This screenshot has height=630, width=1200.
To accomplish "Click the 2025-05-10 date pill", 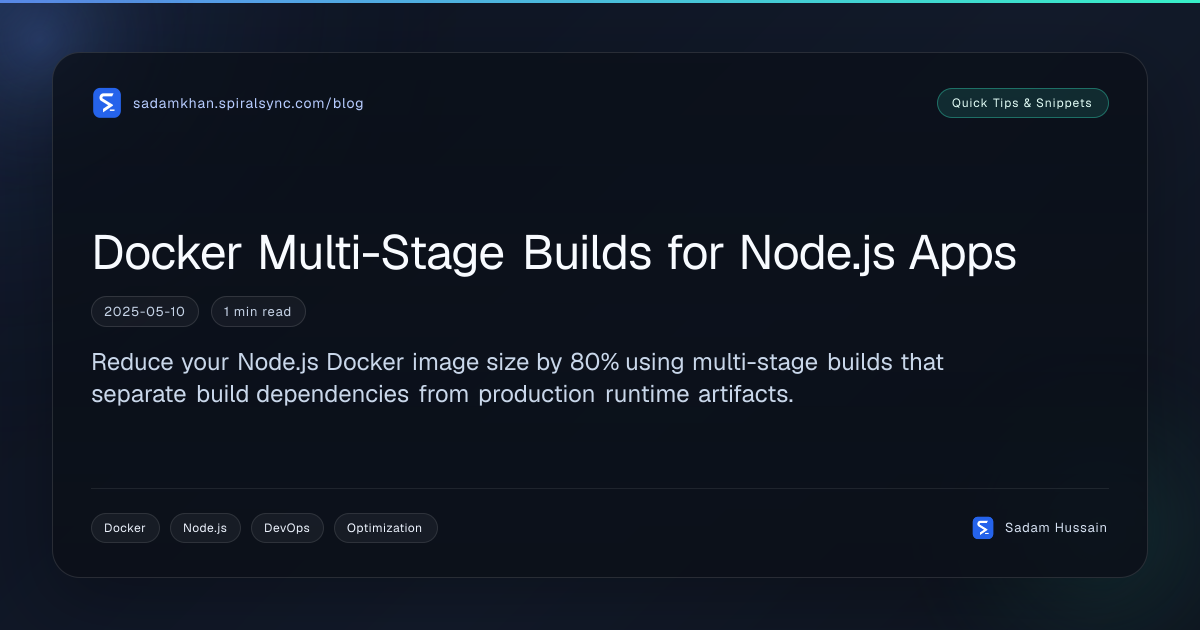I will [x=145, y=312].
